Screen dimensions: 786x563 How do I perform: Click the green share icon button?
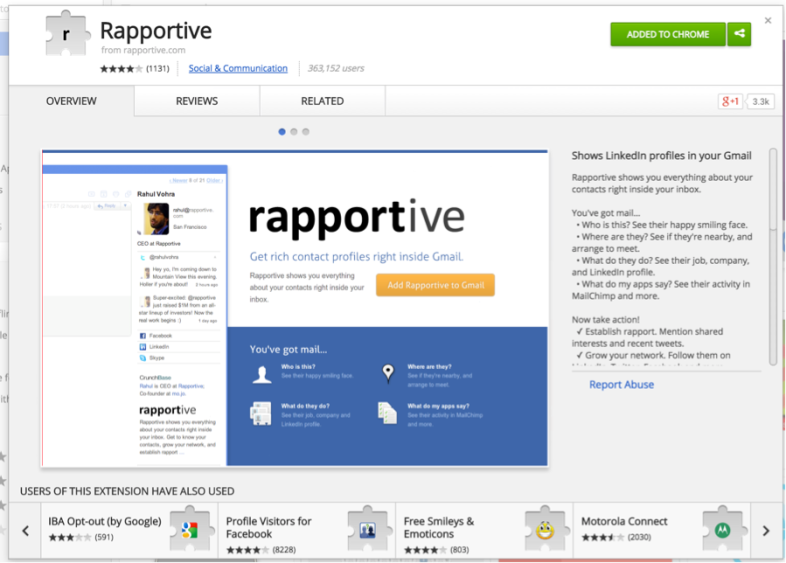pyautogui.click(x=739, y=34)
